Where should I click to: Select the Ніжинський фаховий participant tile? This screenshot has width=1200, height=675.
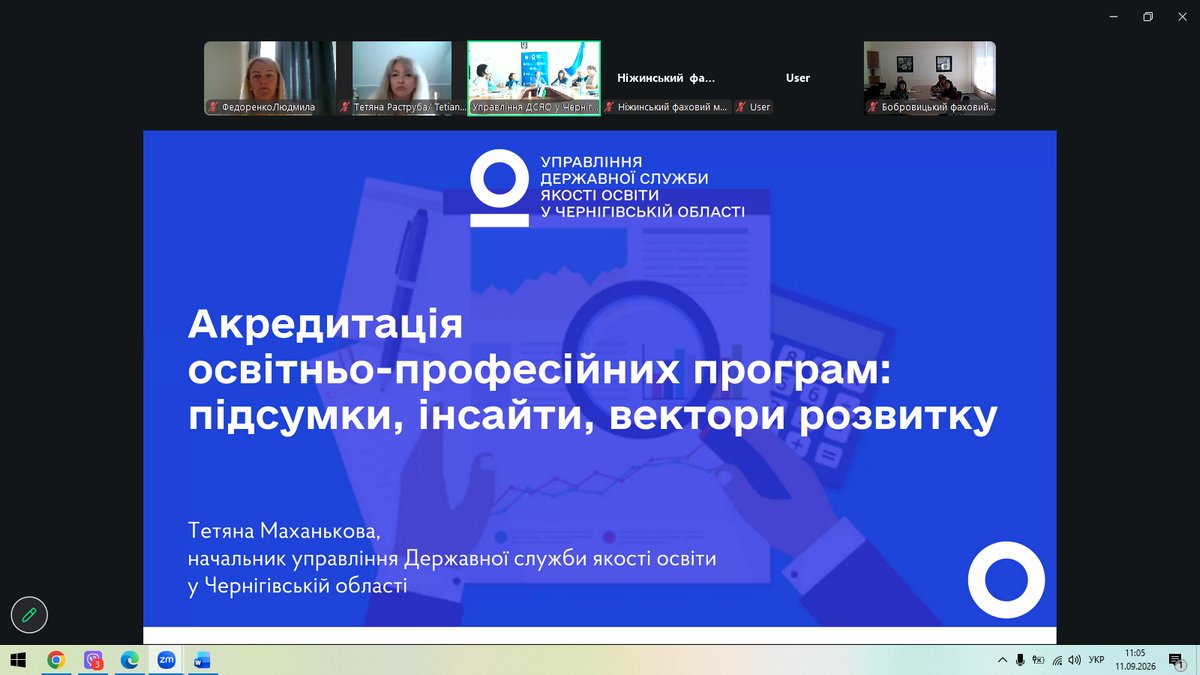click(666, 78)
